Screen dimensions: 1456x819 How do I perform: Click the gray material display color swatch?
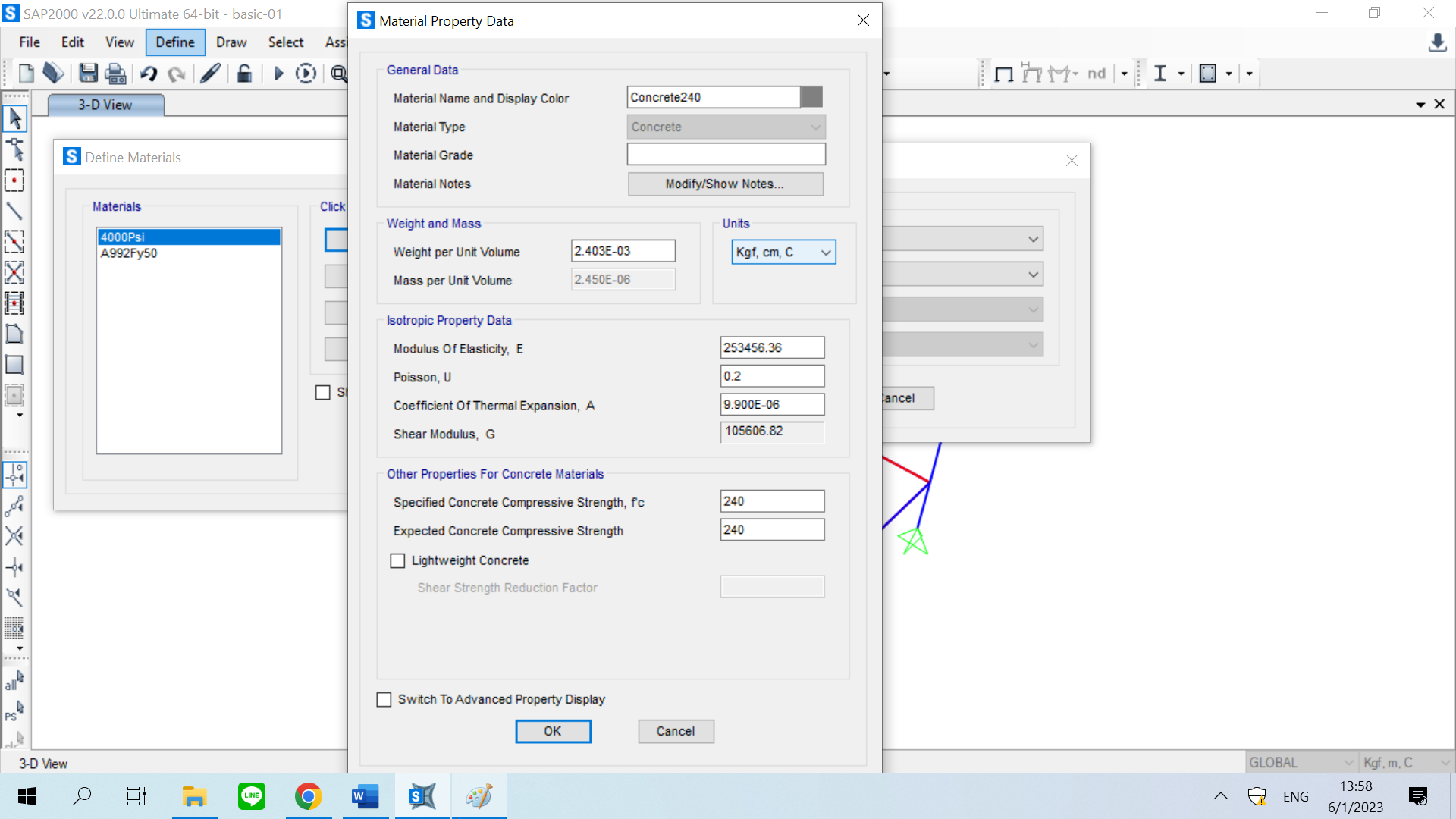pyautogui.click(x=811, y=97)
